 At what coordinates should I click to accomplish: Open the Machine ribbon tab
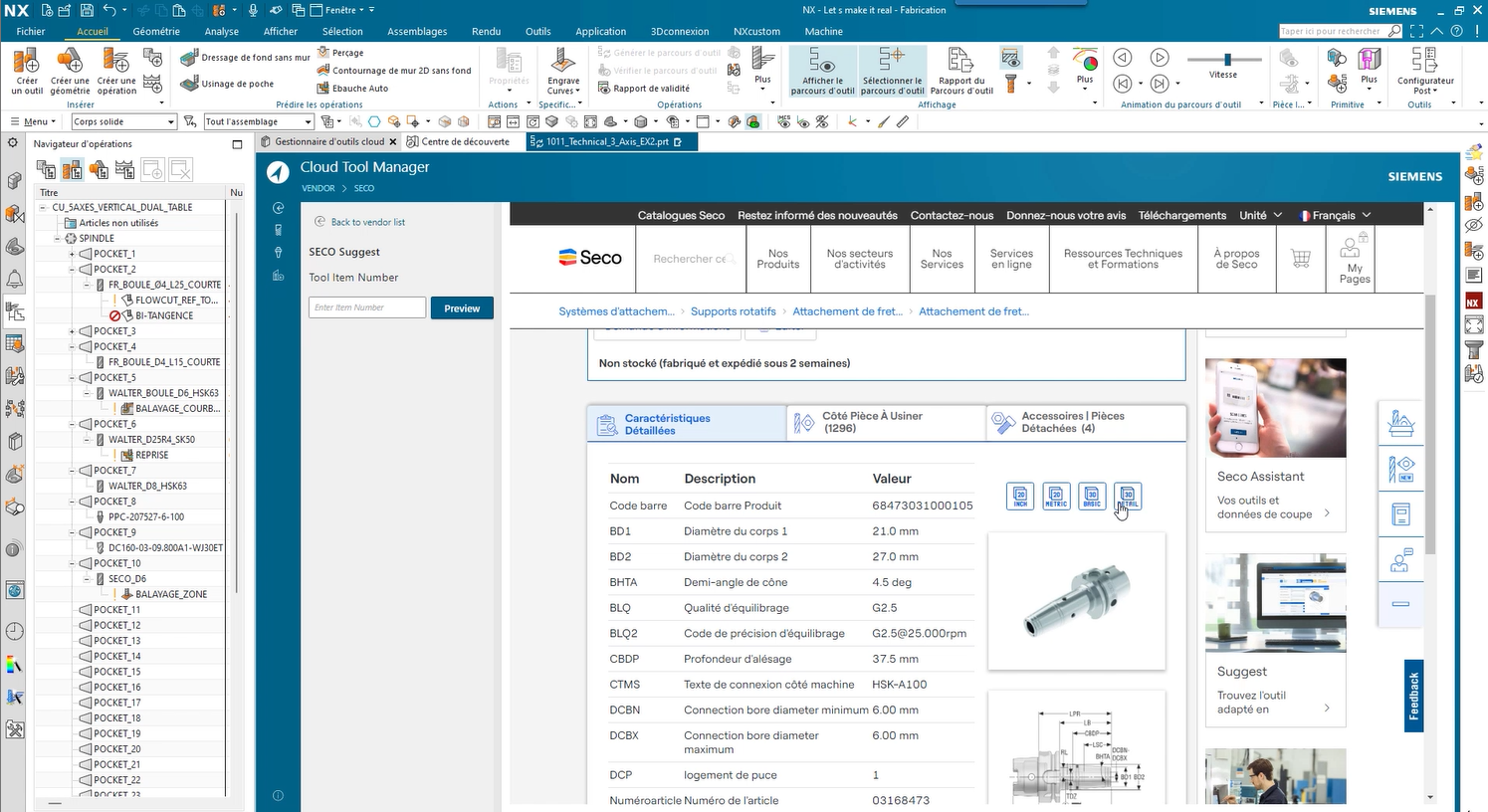tap(823, 31)
